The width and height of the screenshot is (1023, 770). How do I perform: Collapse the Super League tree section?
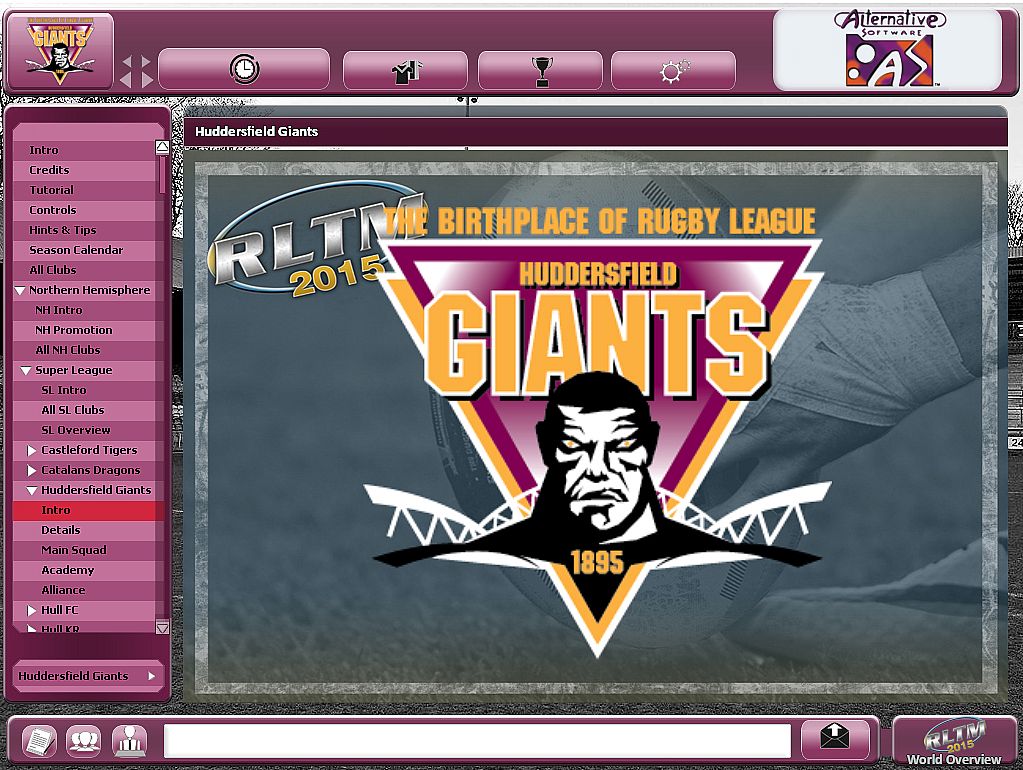click(x=26, y=371)
